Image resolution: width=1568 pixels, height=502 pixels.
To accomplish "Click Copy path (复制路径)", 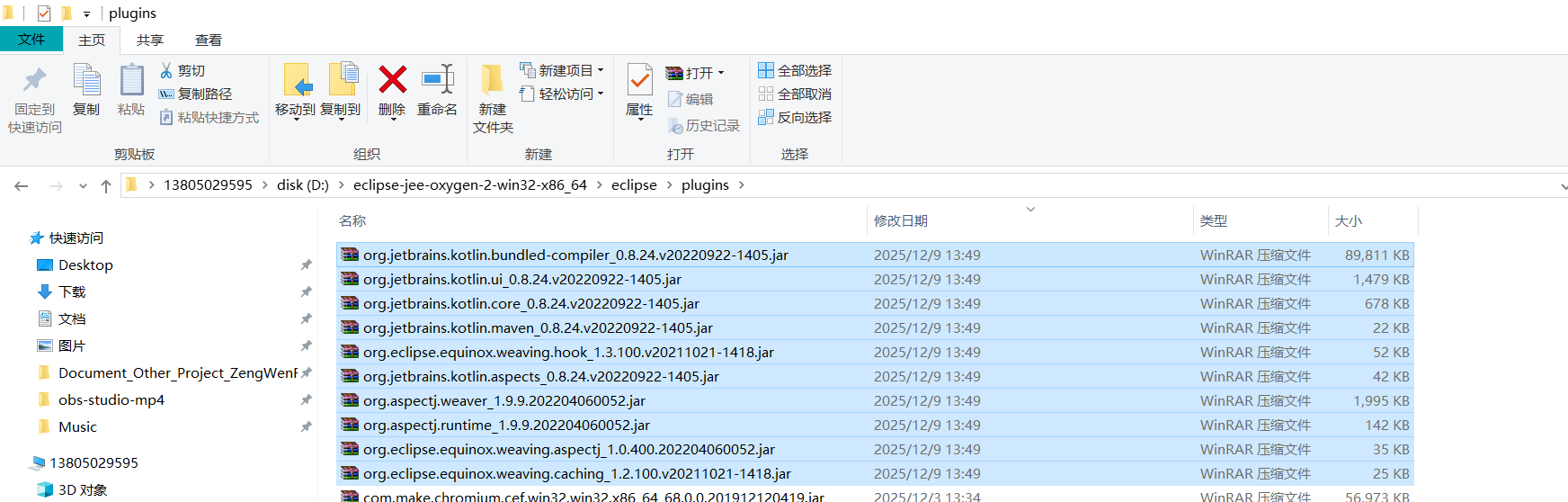I will click(195, 94).
